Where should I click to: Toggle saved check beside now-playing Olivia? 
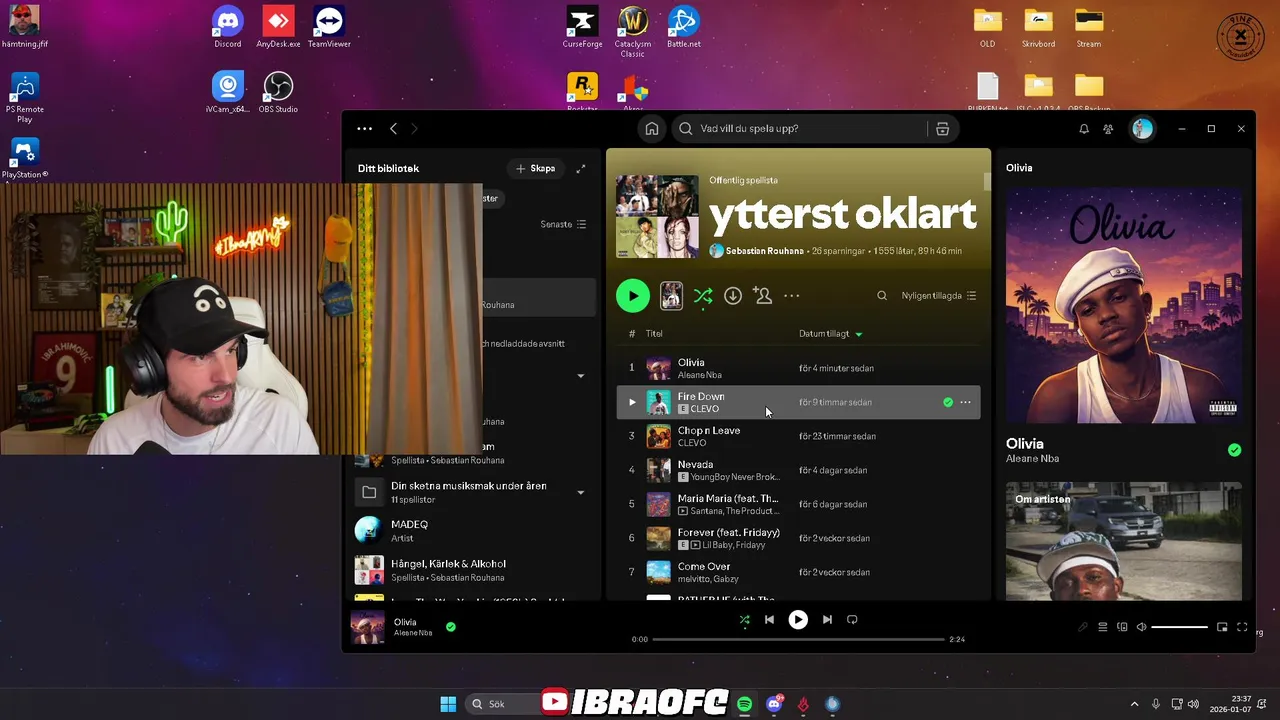(x=451, y=627)
